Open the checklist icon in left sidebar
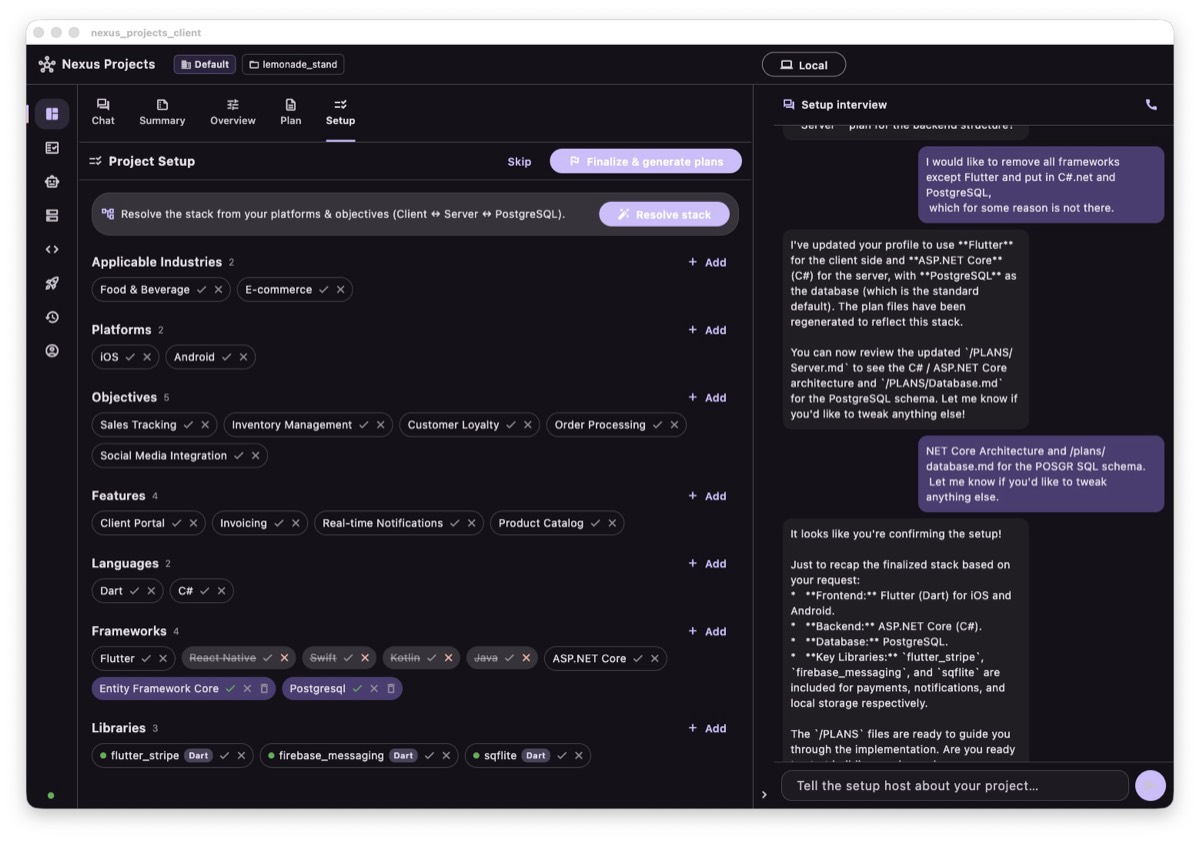 (x=52, y=148)
